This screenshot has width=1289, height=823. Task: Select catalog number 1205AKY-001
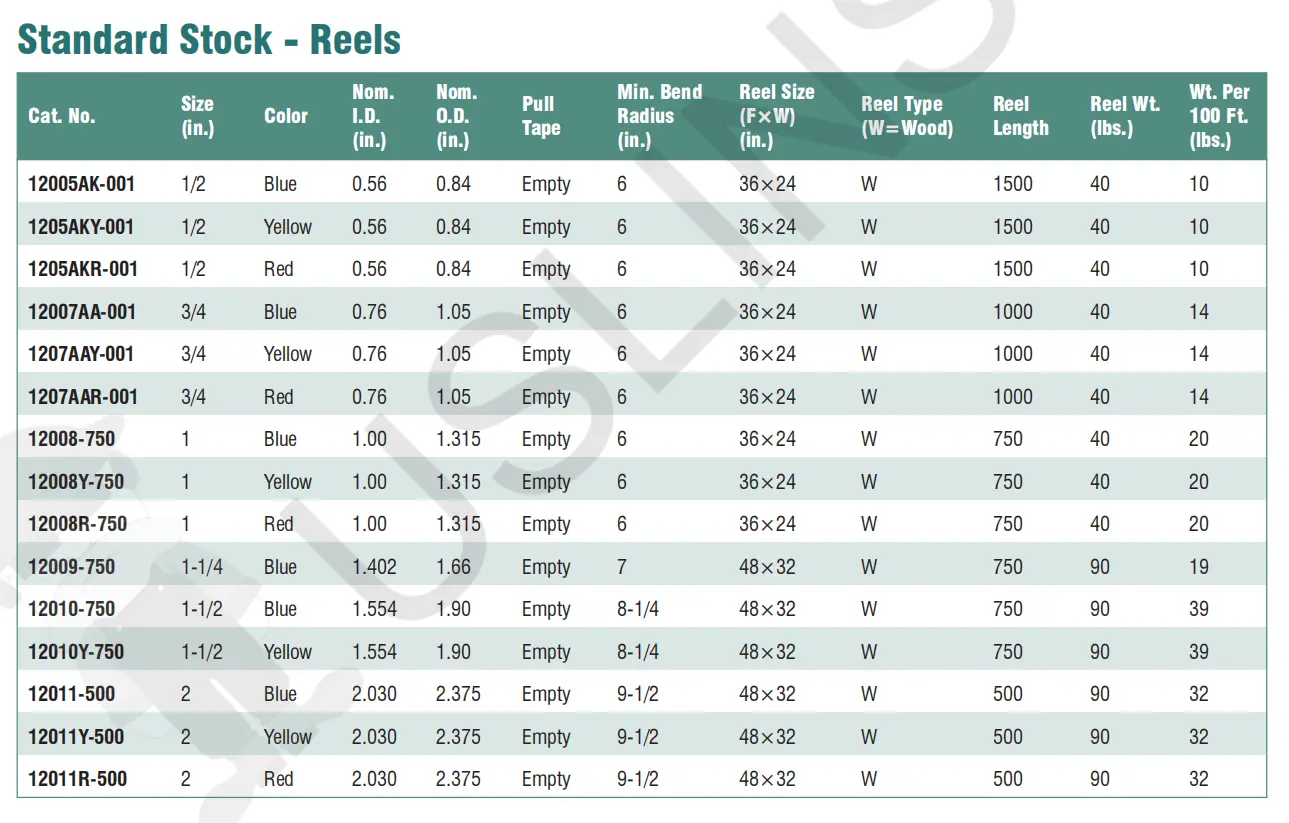(81, 227)
